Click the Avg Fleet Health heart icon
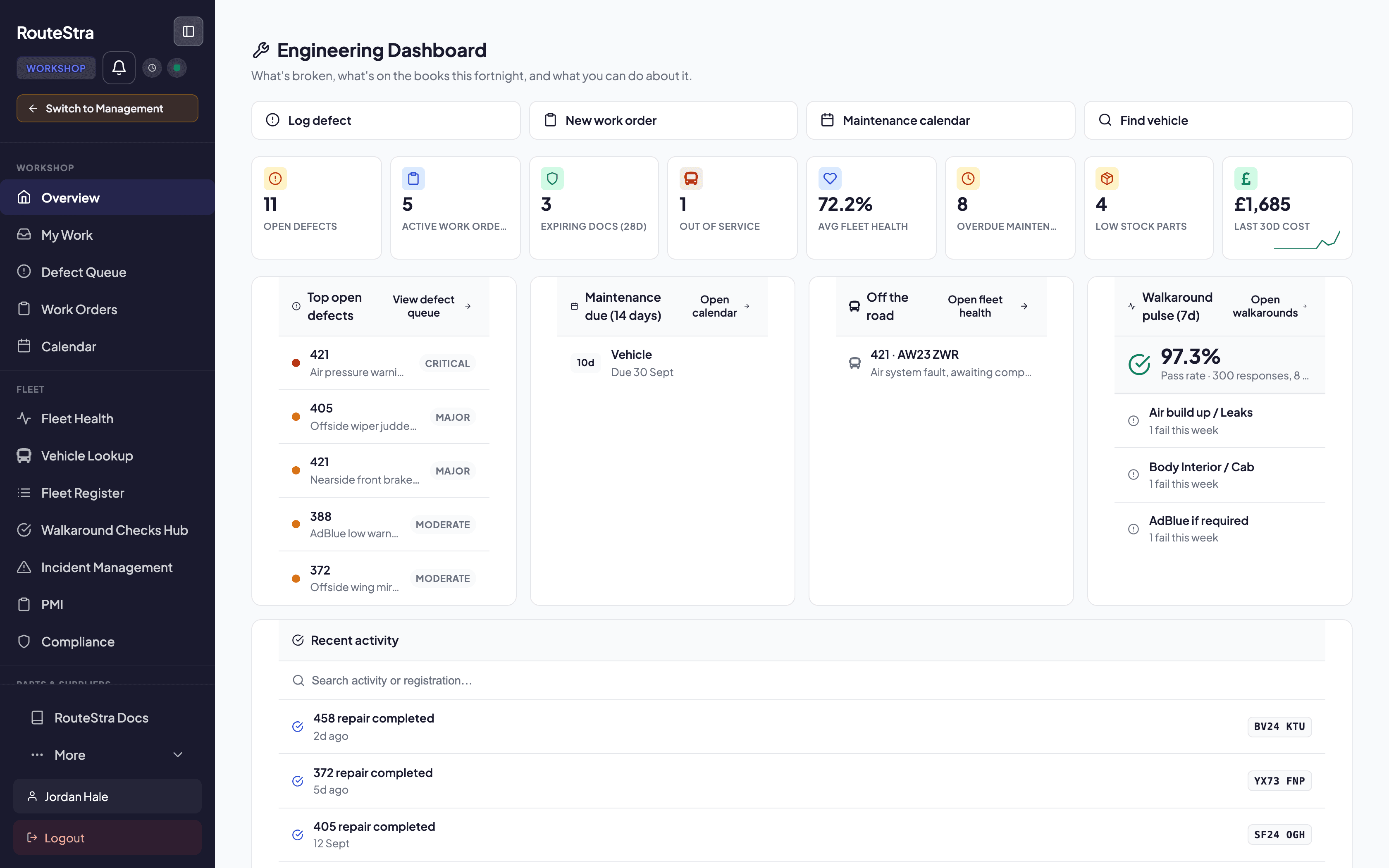 (830, 179)
